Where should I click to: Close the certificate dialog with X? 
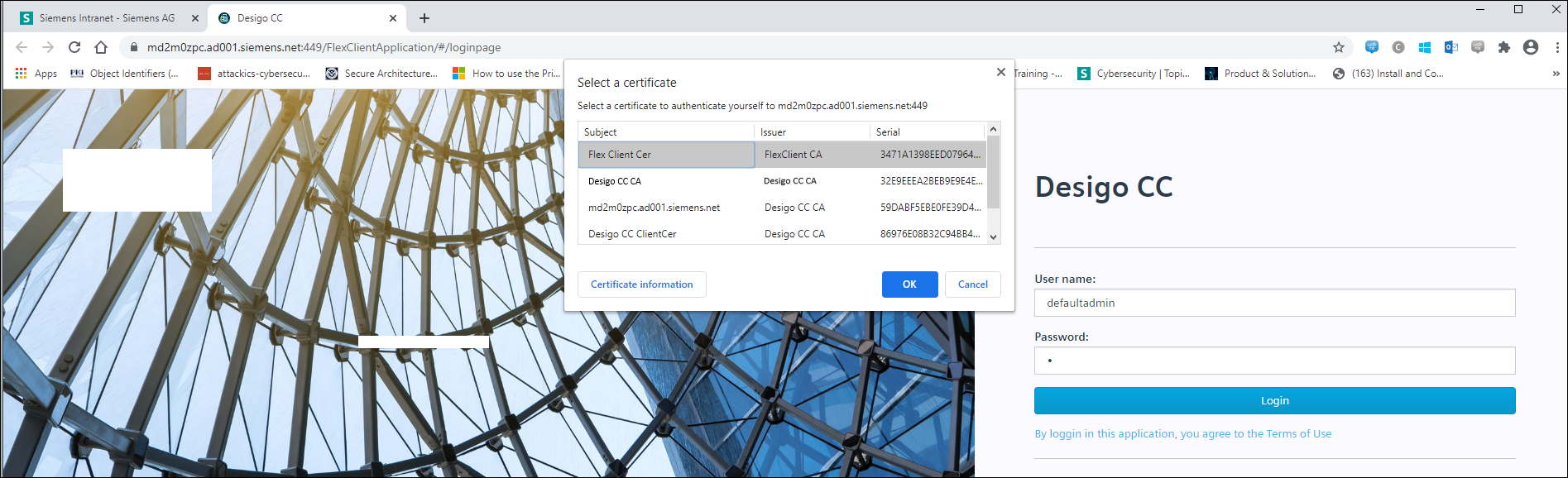click(1000, 73)
